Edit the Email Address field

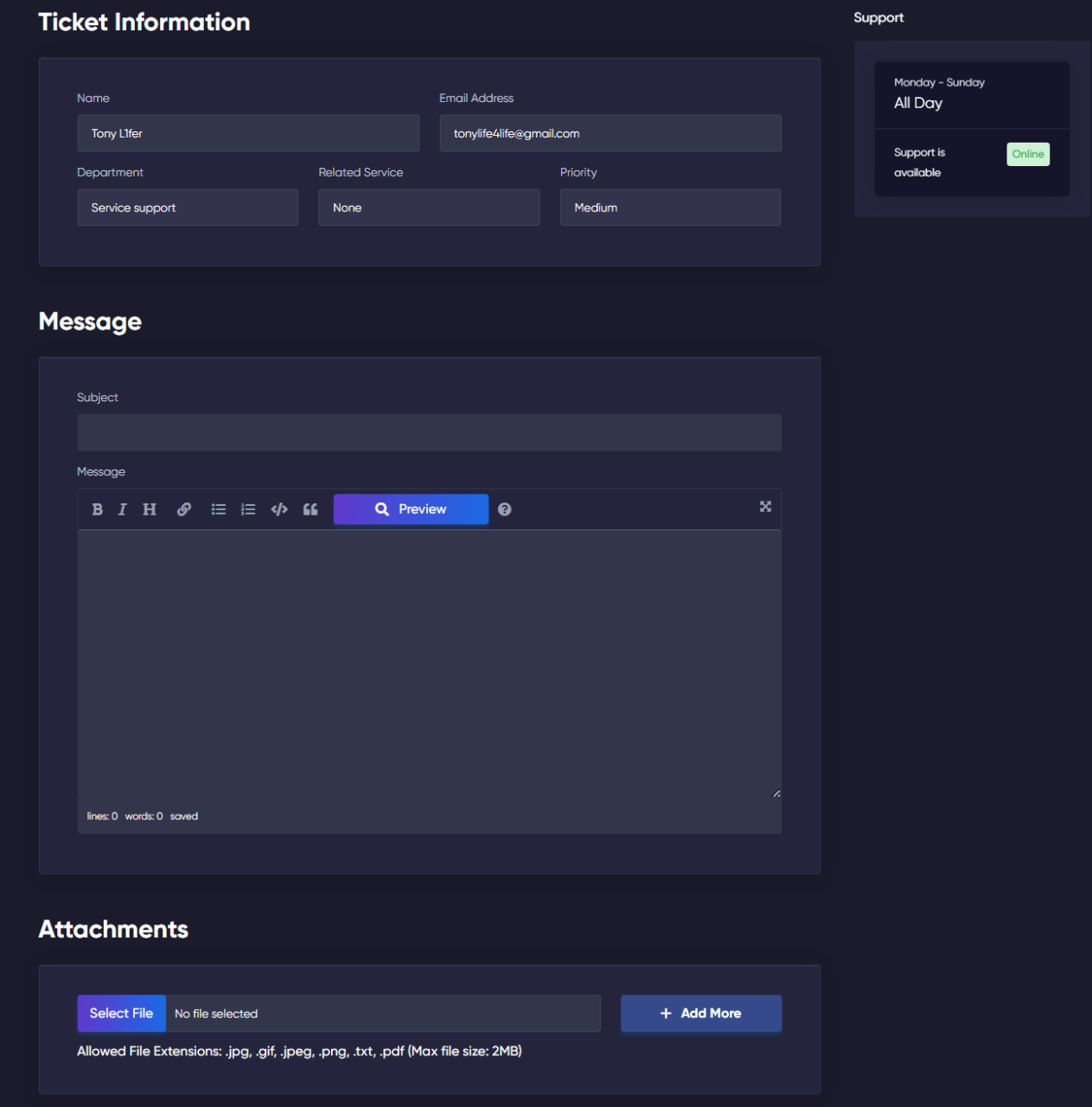coord(610,133)
